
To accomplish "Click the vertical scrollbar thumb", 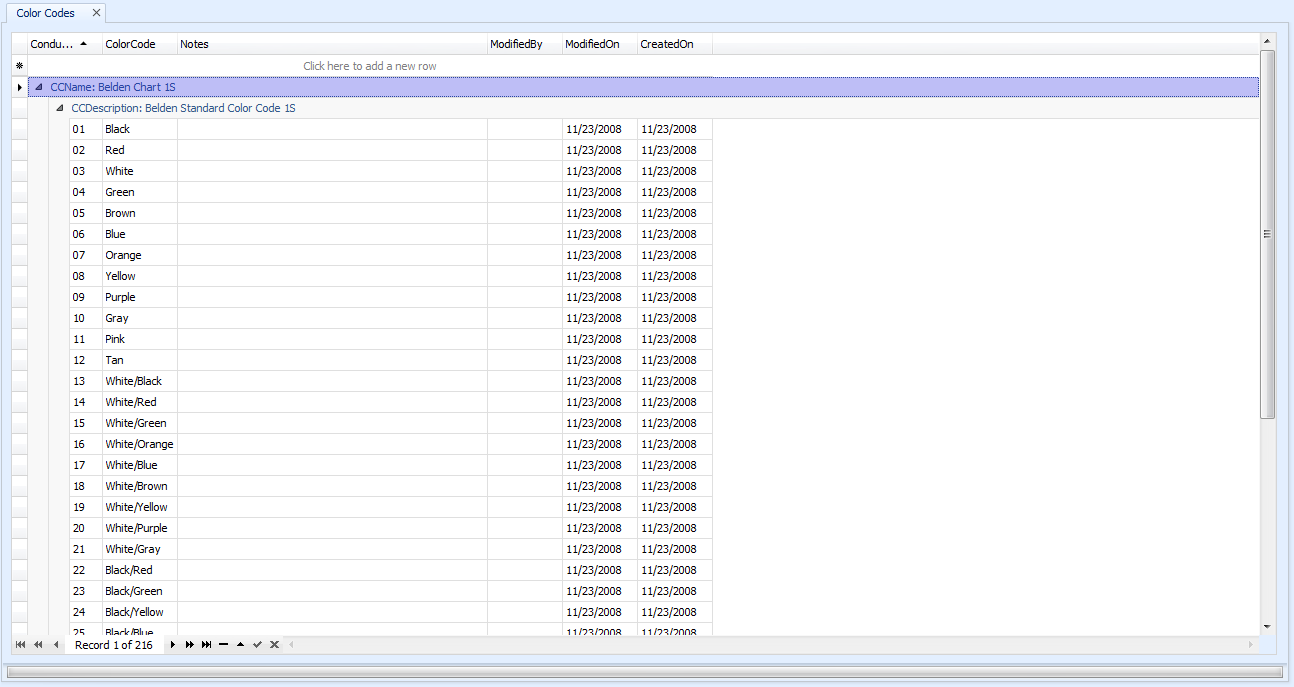I will (1267, 234).
